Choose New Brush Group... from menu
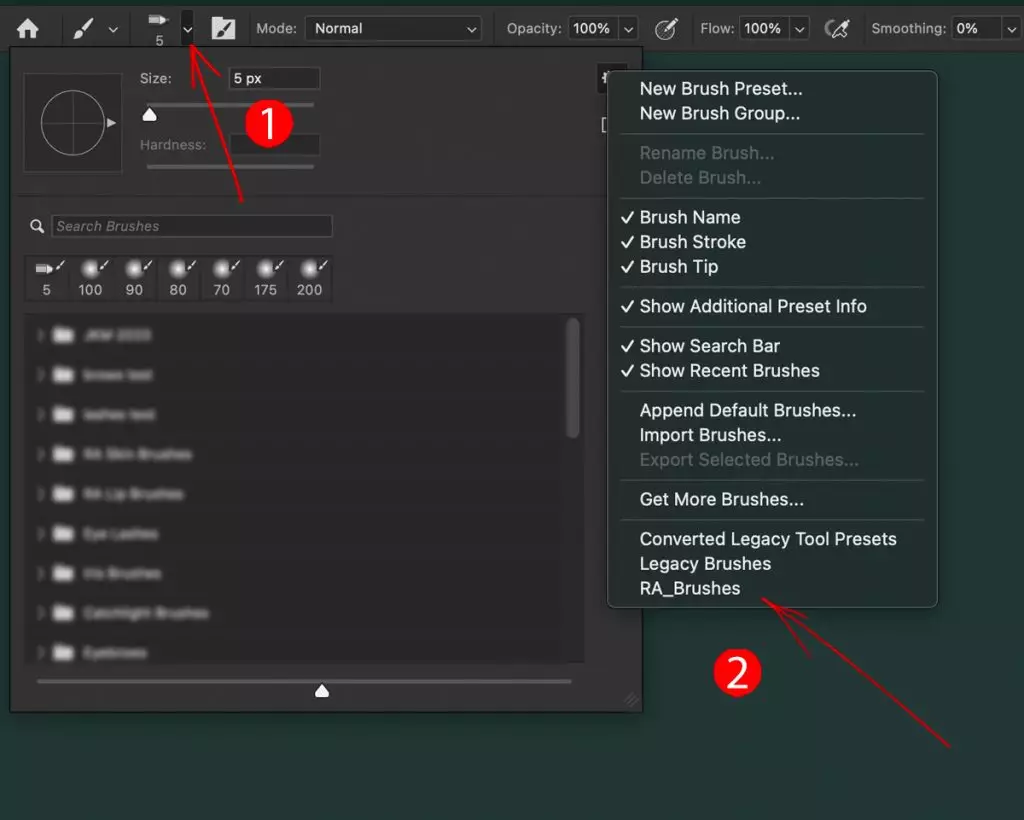 720,114
